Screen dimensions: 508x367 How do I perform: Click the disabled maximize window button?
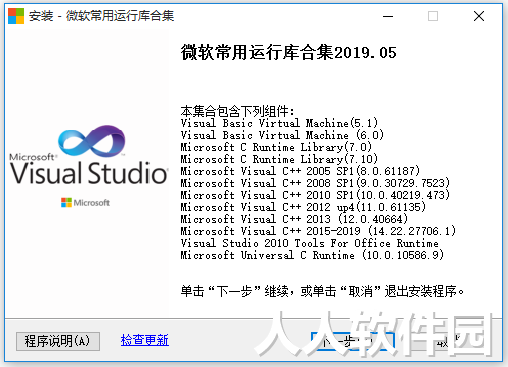(x=433, y=16)
